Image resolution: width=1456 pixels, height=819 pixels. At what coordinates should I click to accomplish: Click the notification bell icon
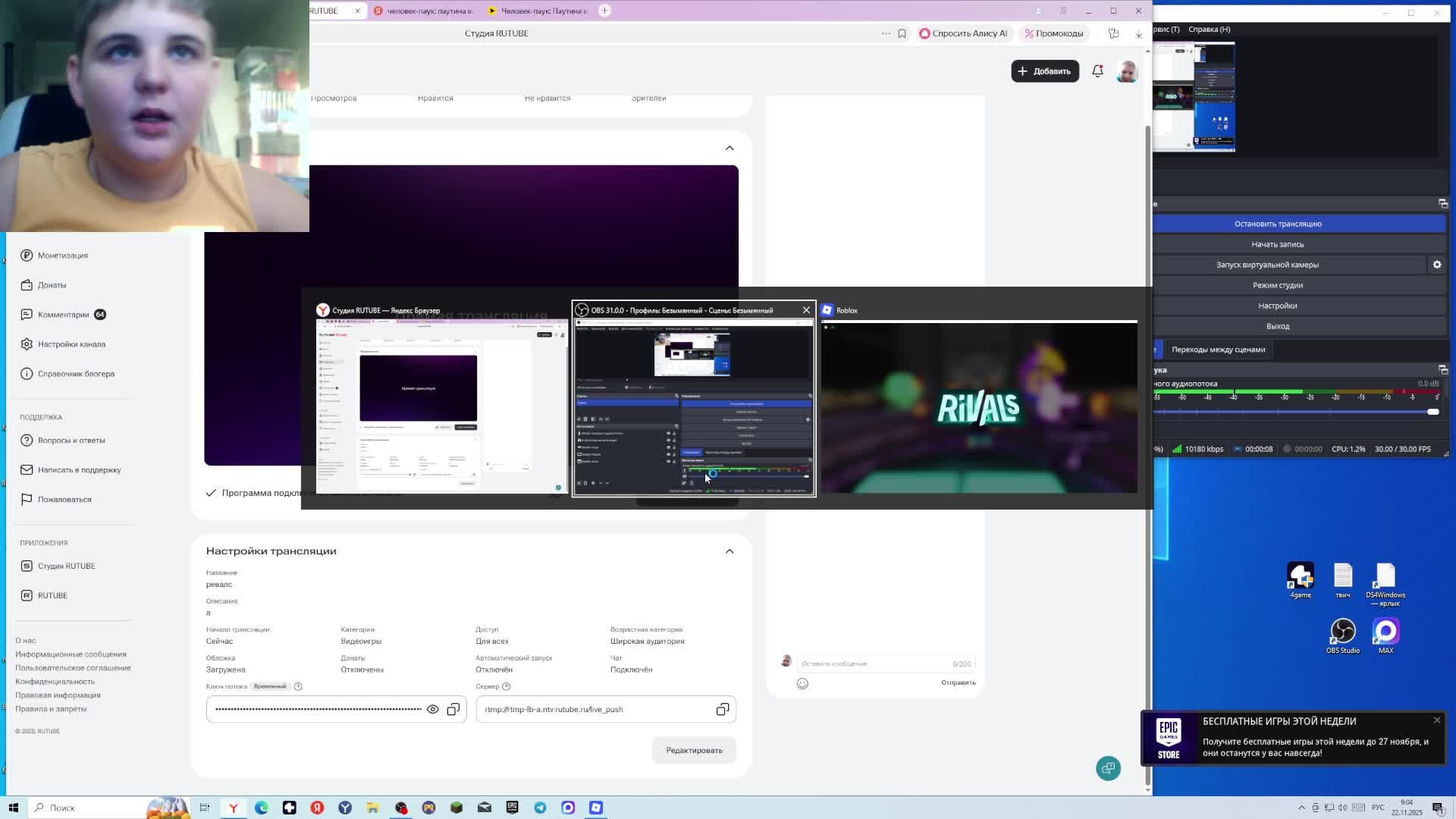click(x=1097, y=71)
